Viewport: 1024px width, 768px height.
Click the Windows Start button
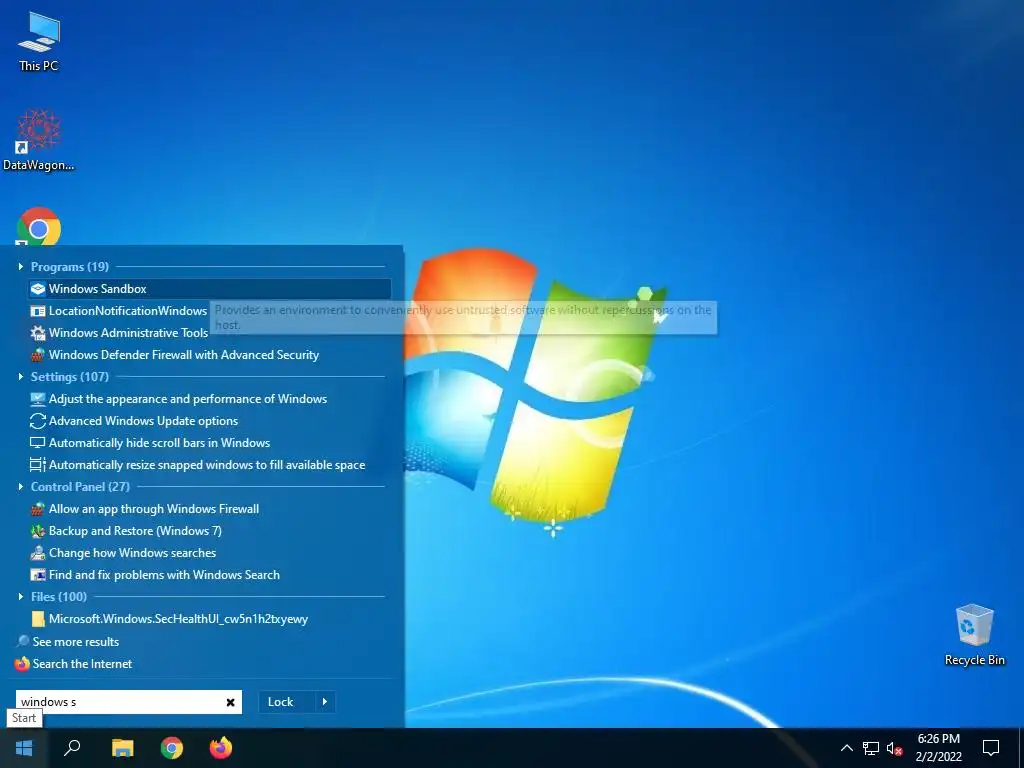point(24,748)
